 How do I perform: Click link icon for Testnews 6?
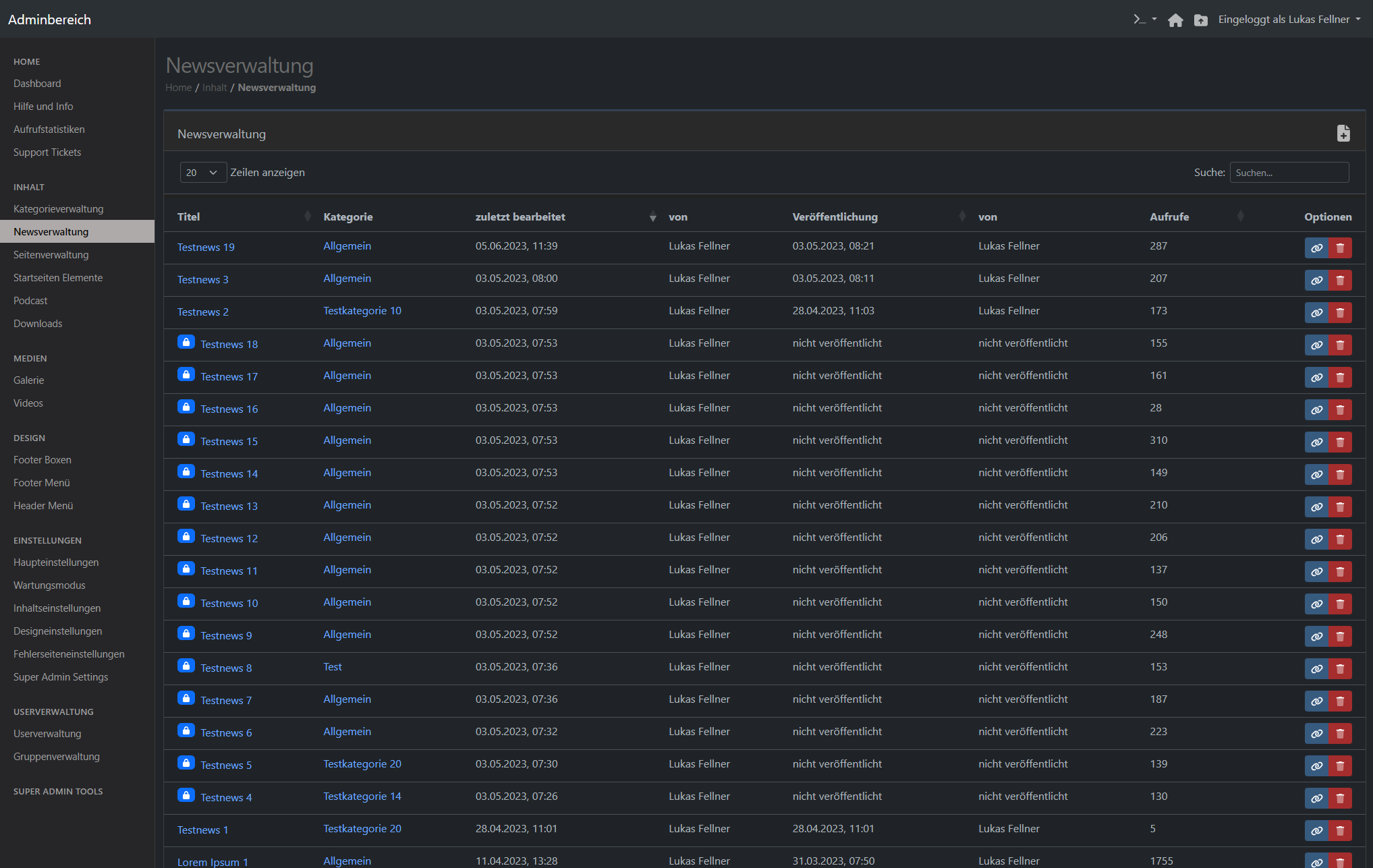1316,734
